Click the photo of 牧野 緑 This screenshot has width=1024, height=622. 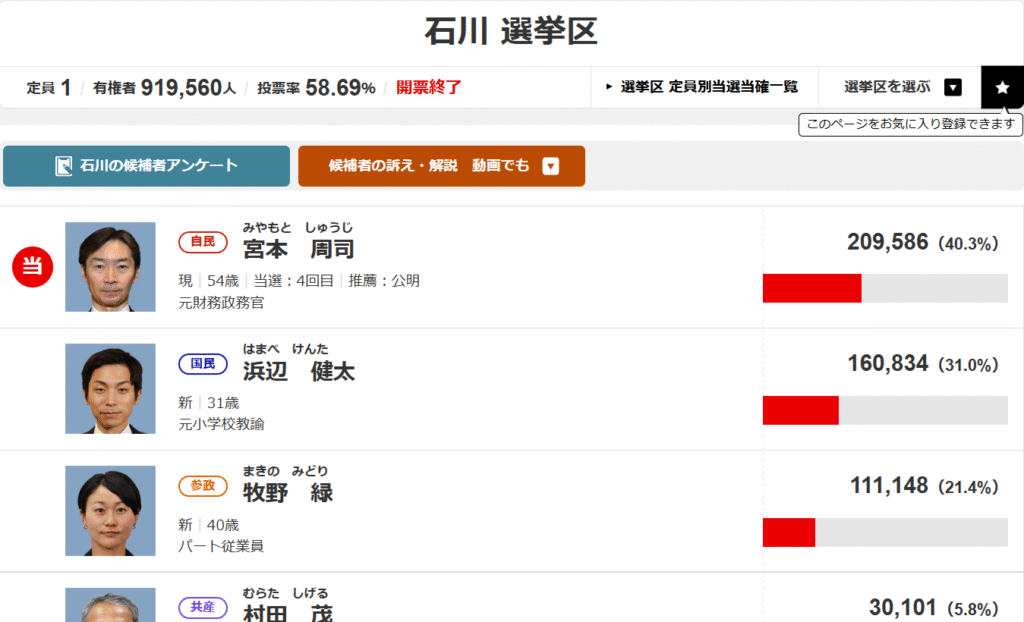pos(110,511)
